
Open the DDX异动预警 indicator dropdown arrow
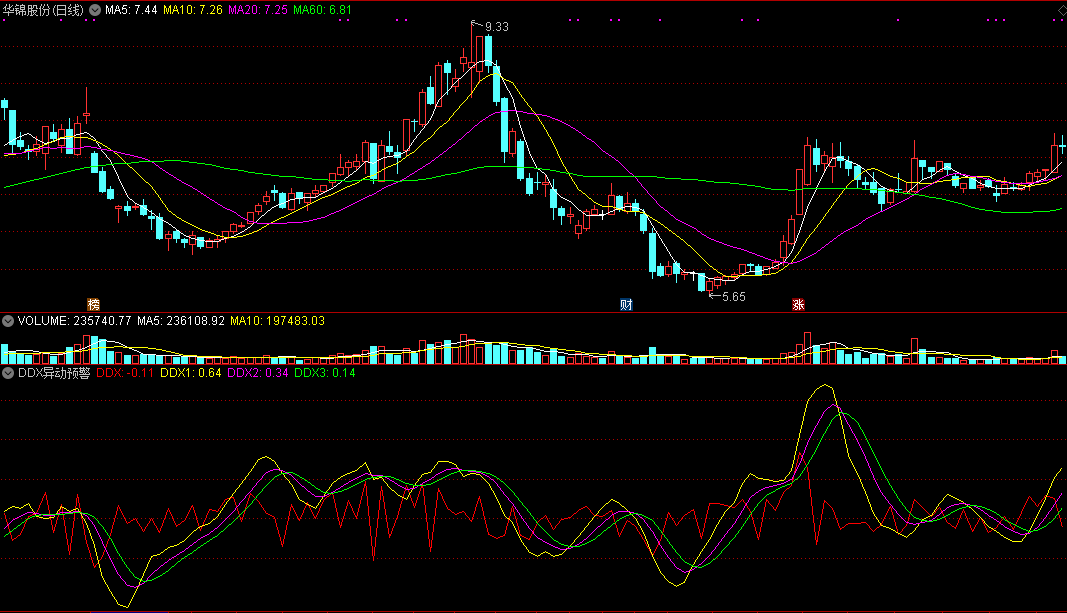[x=8, y=373]
